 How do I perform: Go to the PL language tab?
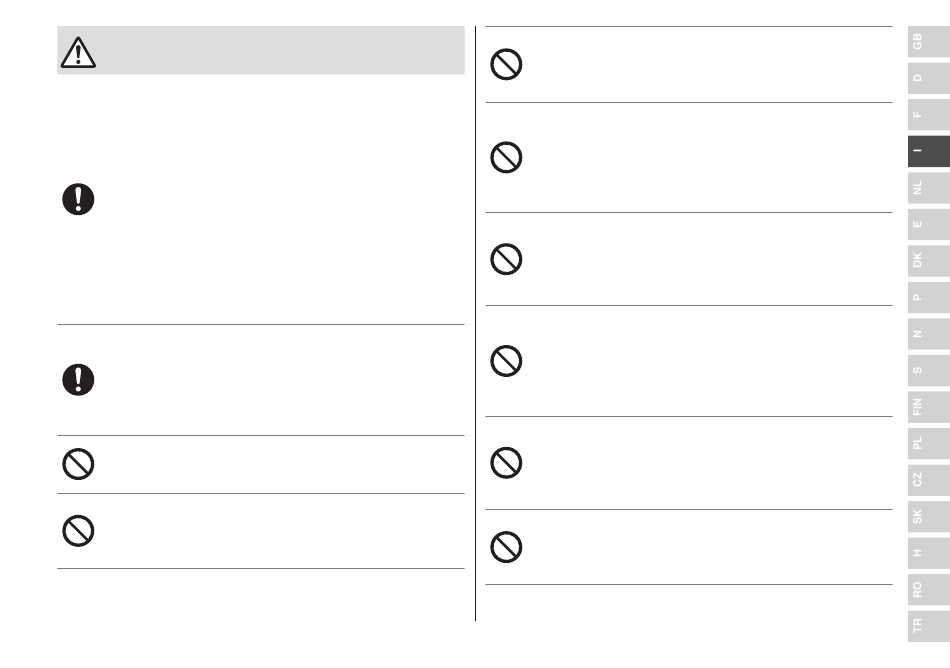(x=929, y=443)
